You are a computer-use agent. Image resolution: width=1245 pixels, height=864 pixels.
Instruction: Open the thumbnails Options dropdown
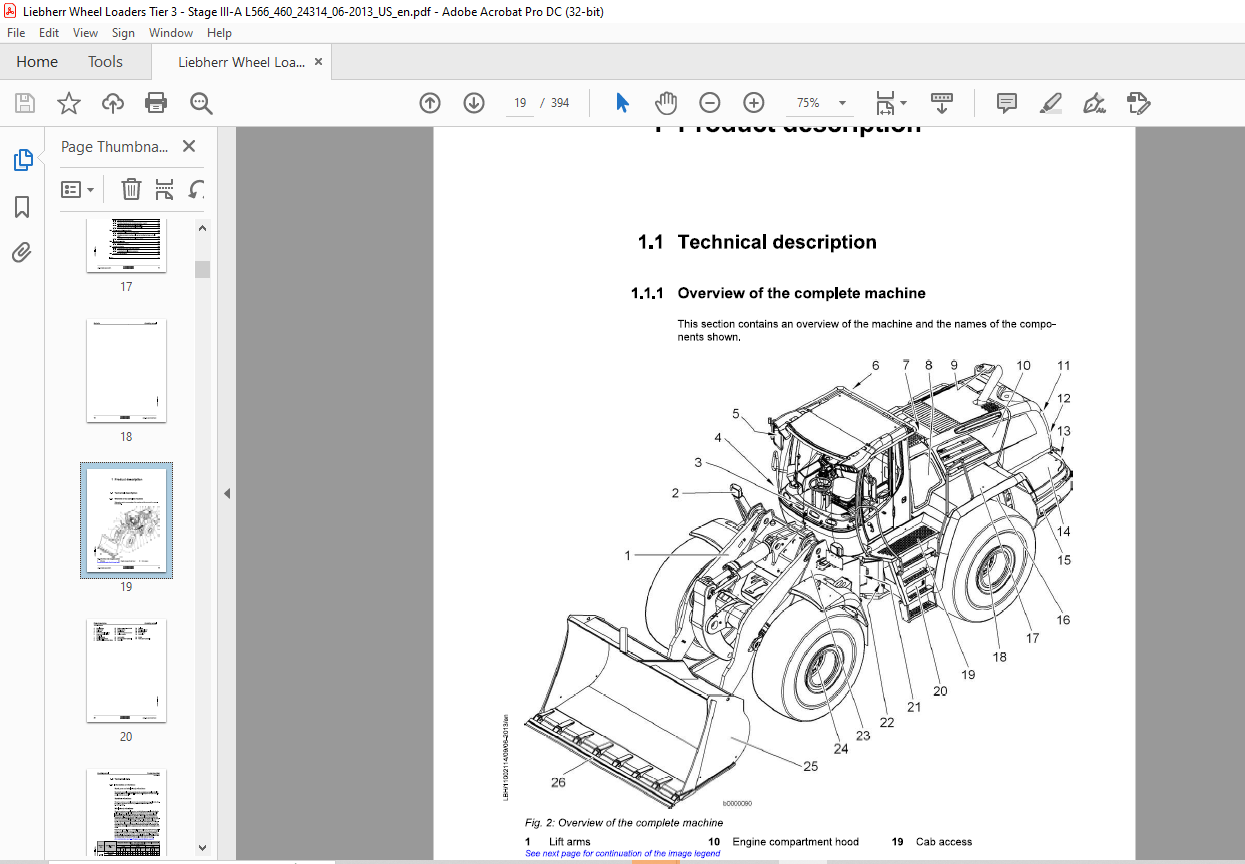click(x=78, y=189)
